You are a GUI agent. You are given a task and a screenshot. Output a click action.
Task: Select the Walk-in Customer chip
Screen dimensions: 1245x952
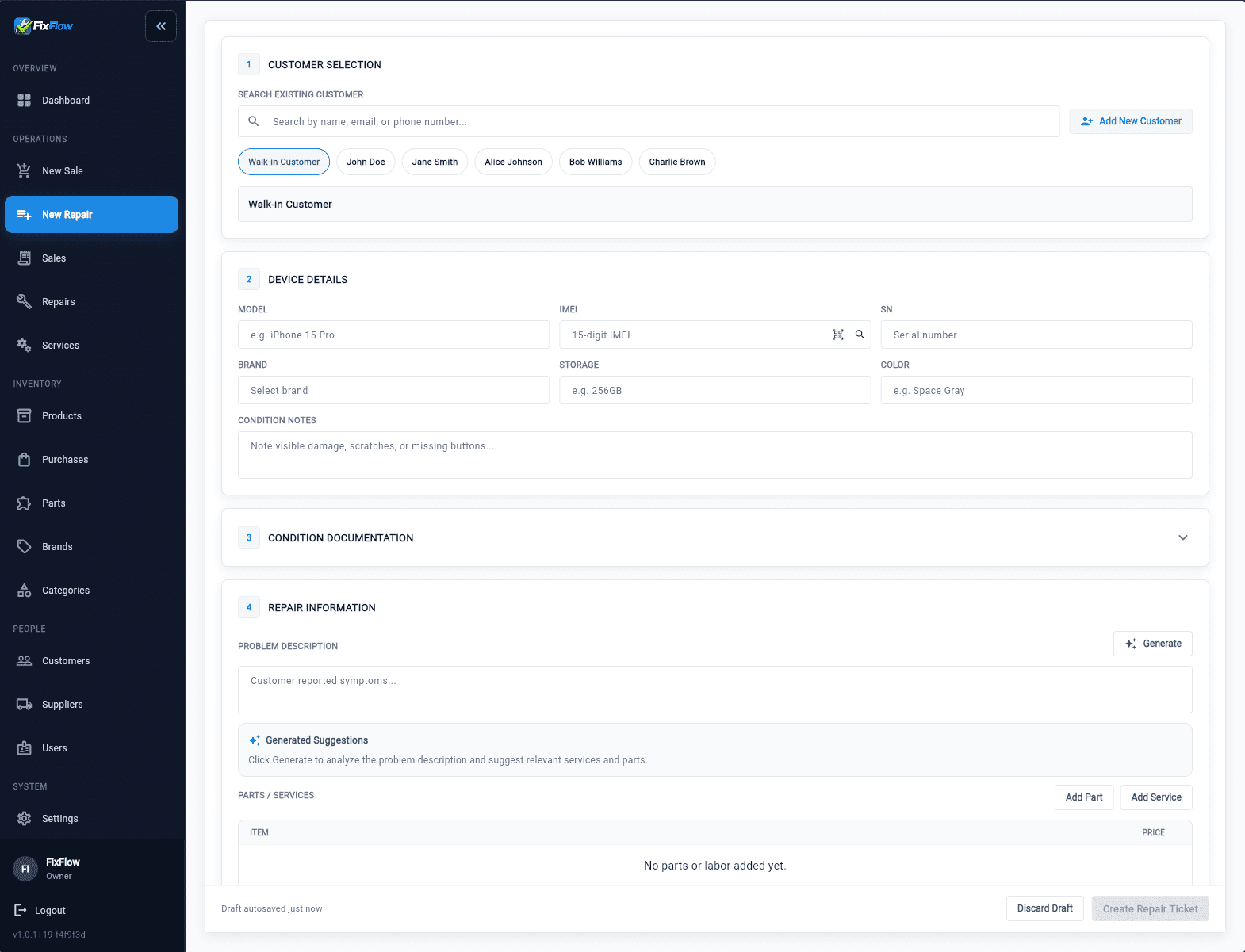(x=284, y=162)
